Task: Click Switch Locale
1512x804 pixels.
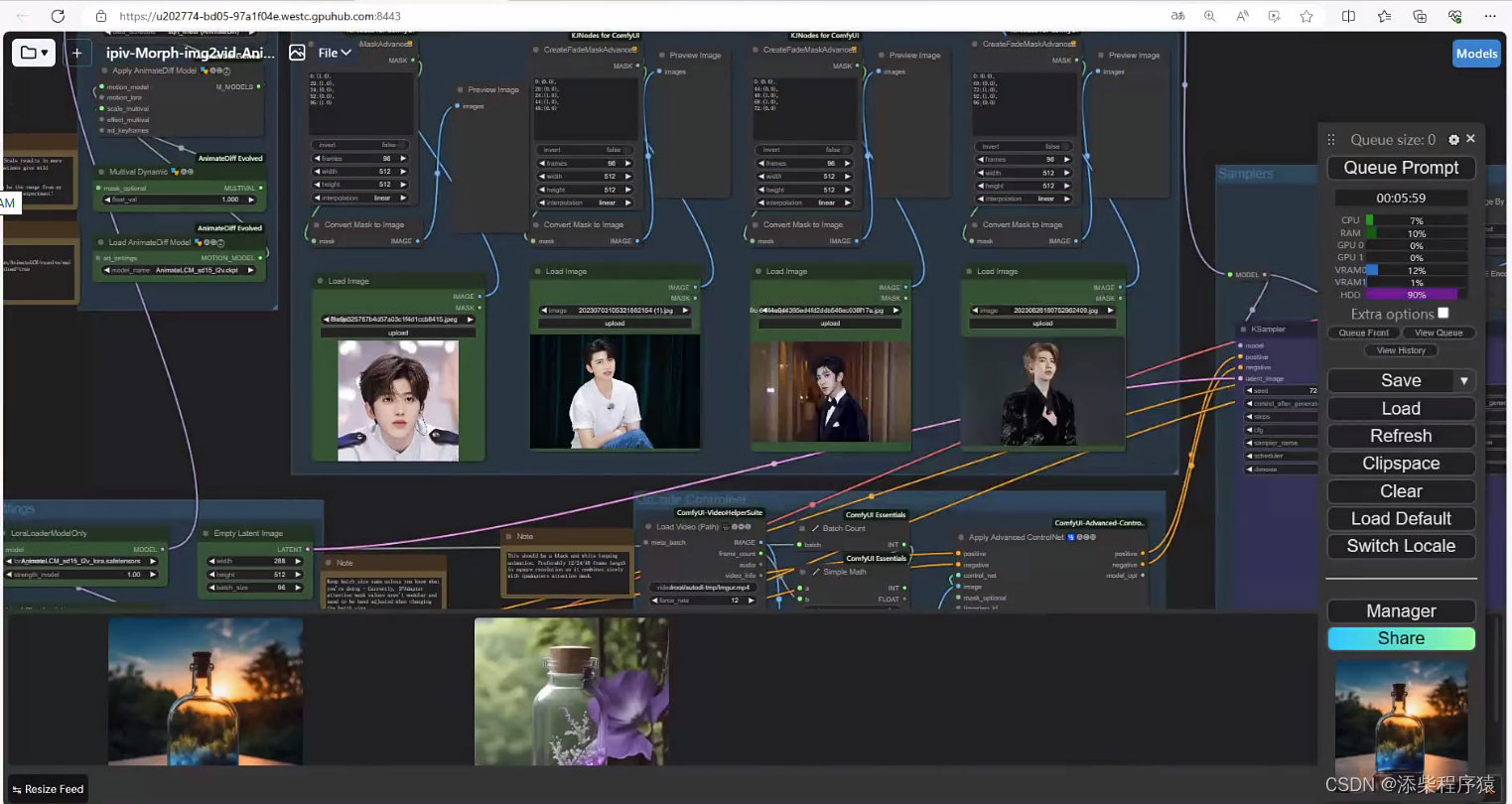Action: click(1401, 546)
